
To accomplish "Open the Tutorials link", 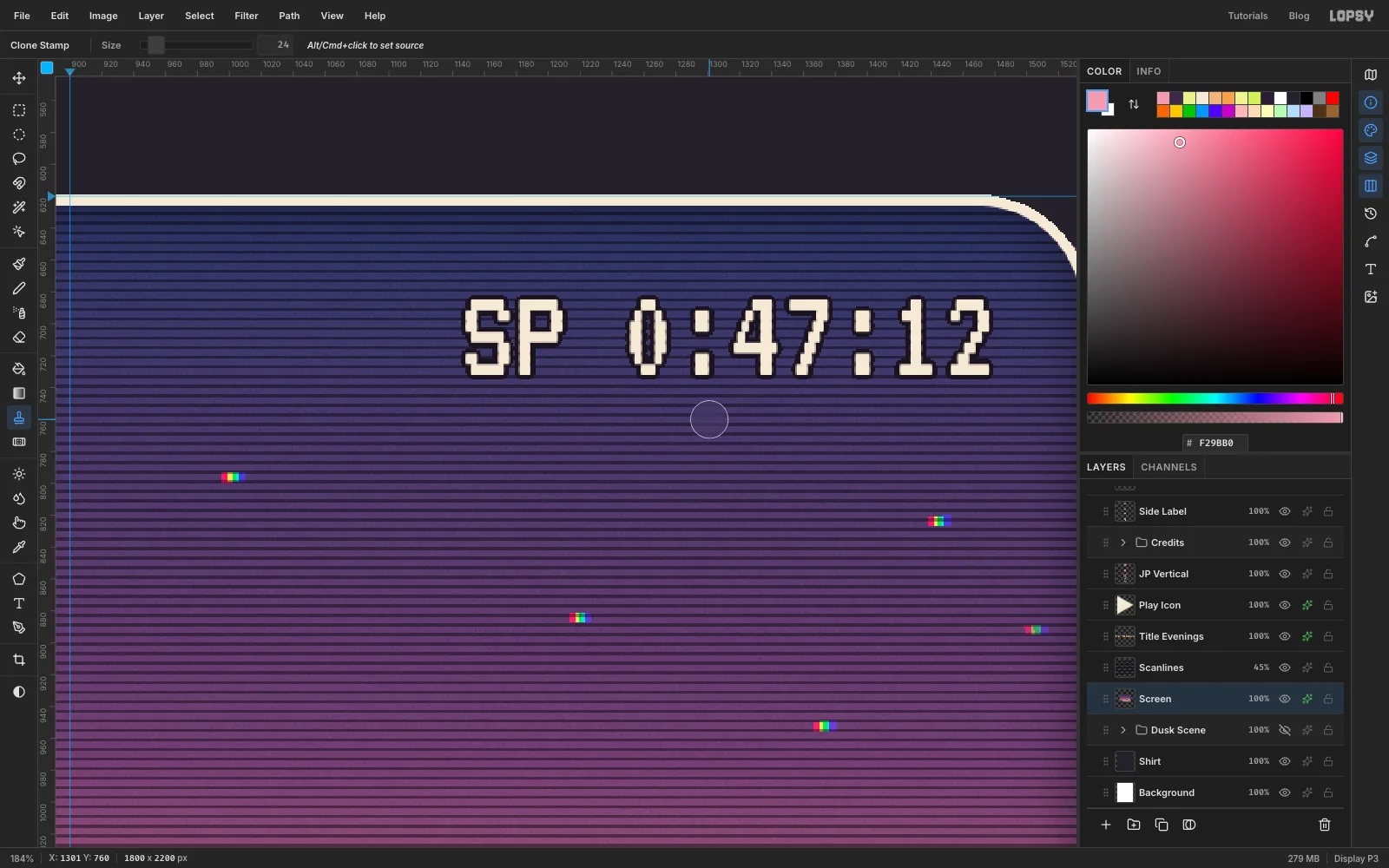I will (x=1247, y=16).
